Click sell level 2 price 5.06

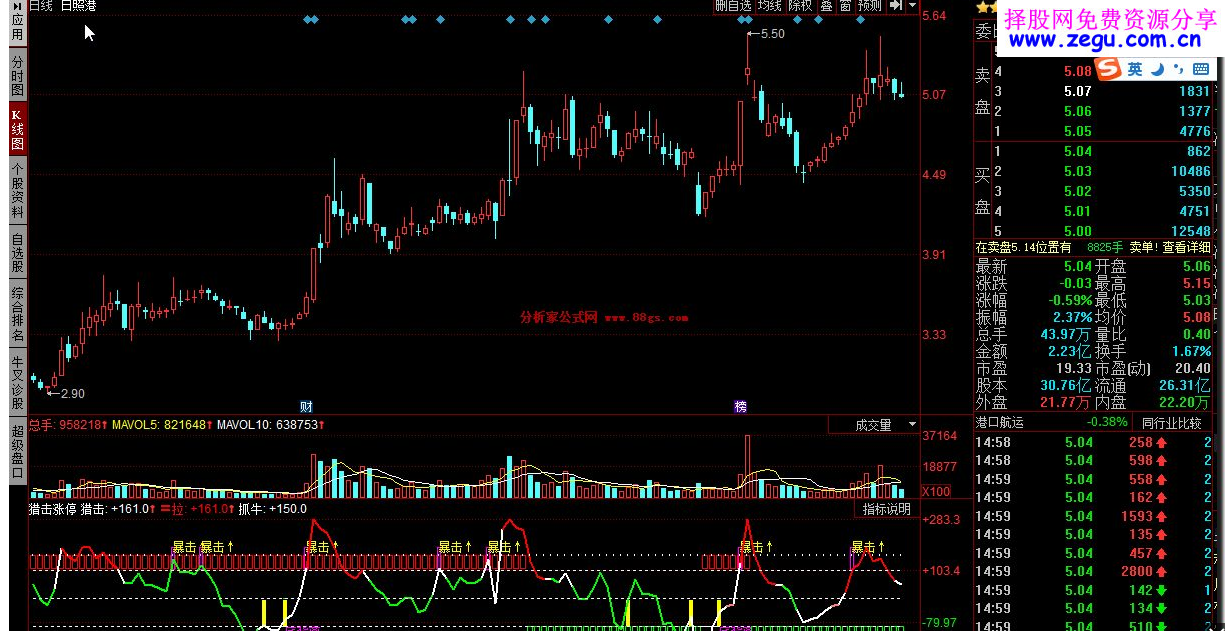[1077, 111]
